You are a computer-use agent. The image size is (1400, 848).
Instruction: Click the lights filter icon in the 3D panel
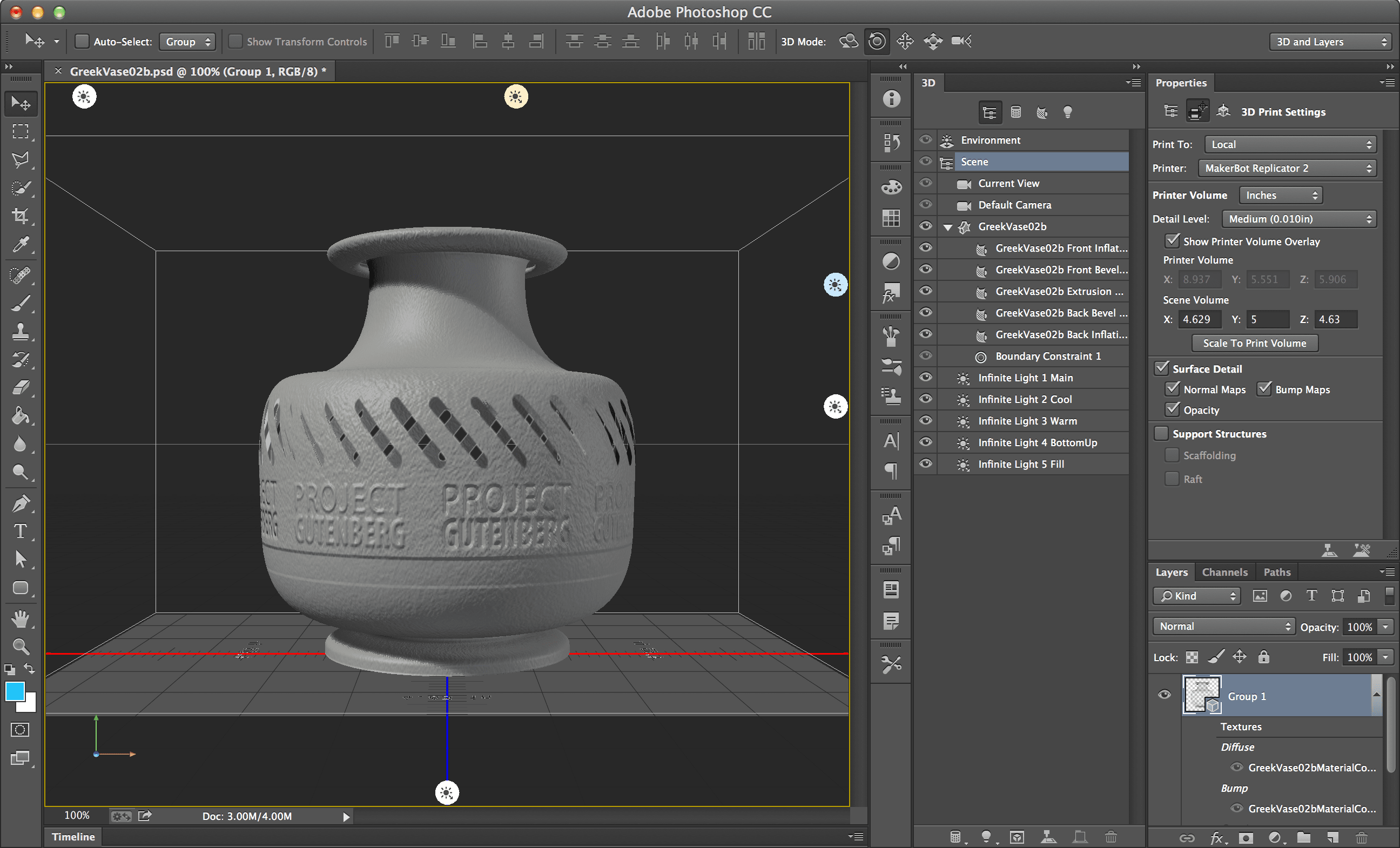[1068, 111]
